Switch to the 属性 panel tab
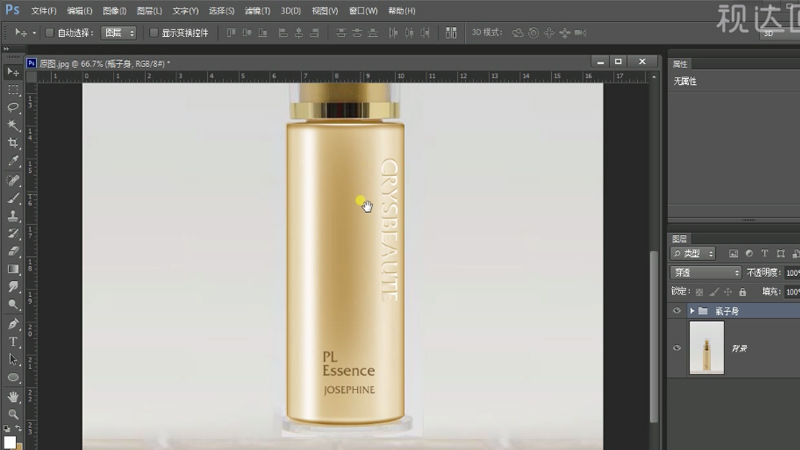 click(x=680, y=64)
